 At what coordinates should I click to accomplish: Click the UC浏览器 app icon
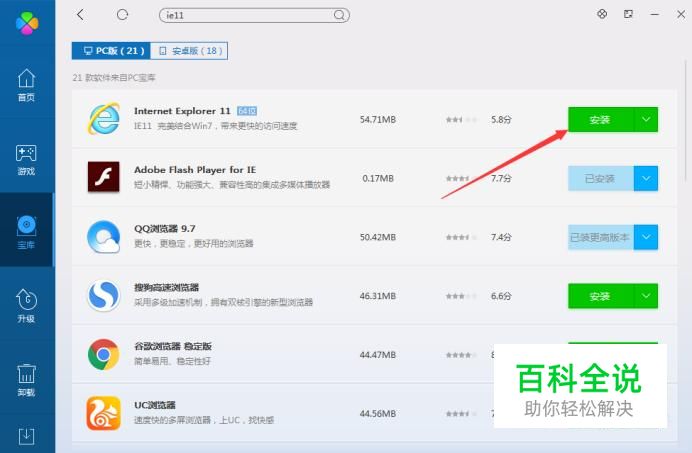click(x=103, y=413)
